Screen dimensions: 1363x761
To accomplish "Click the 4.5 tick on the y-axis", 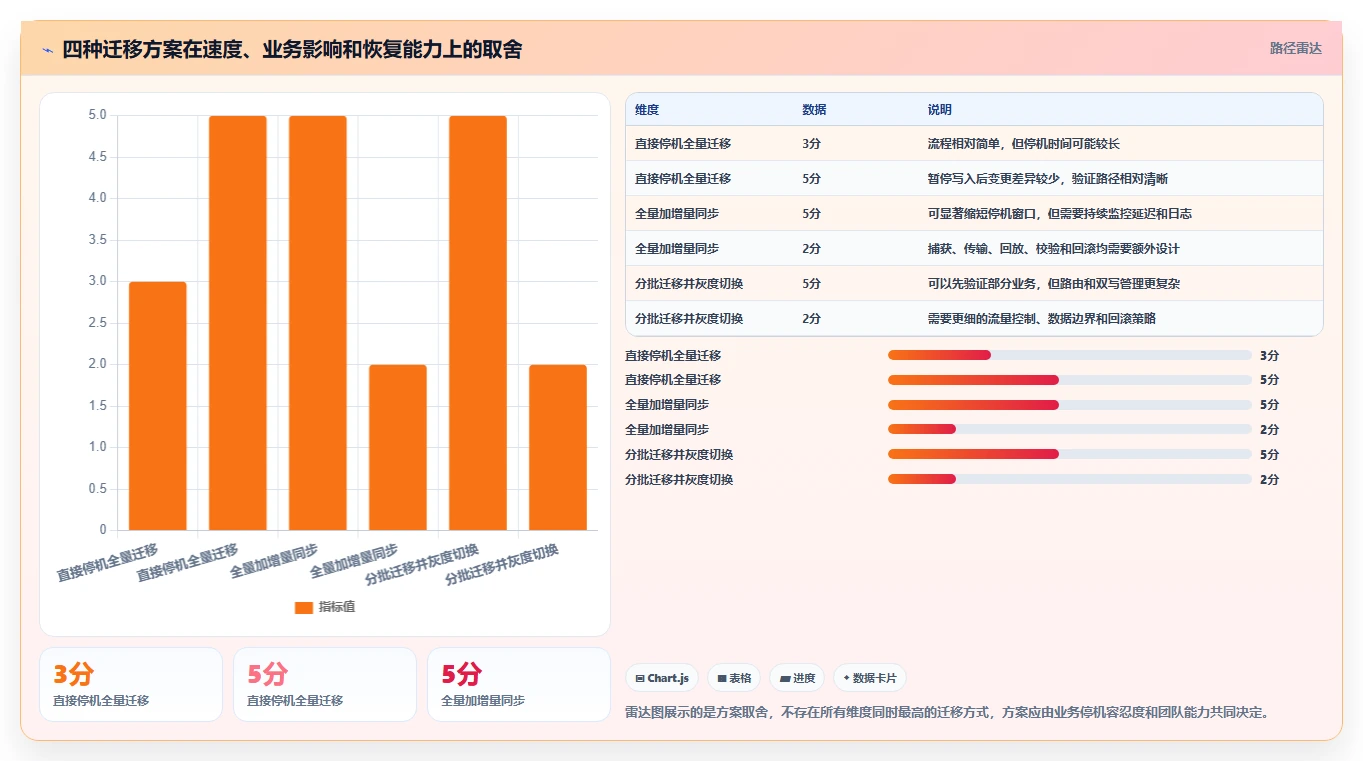I will click(97, 157).
